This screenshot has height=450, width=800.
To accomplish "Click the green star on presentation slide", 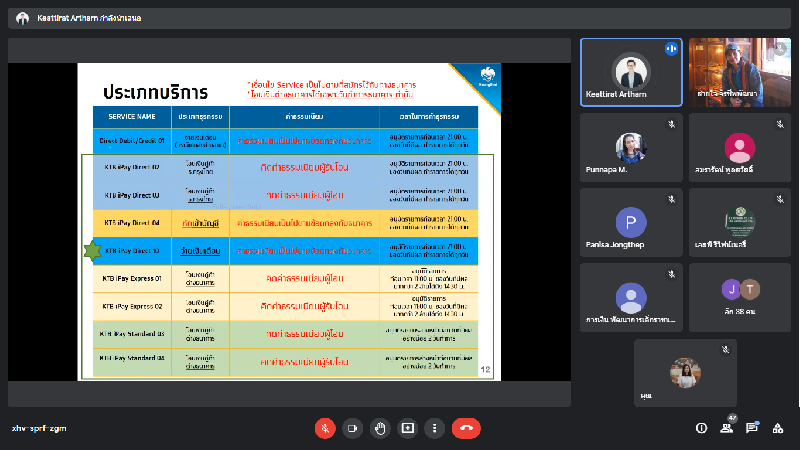I will pos(91,249).
